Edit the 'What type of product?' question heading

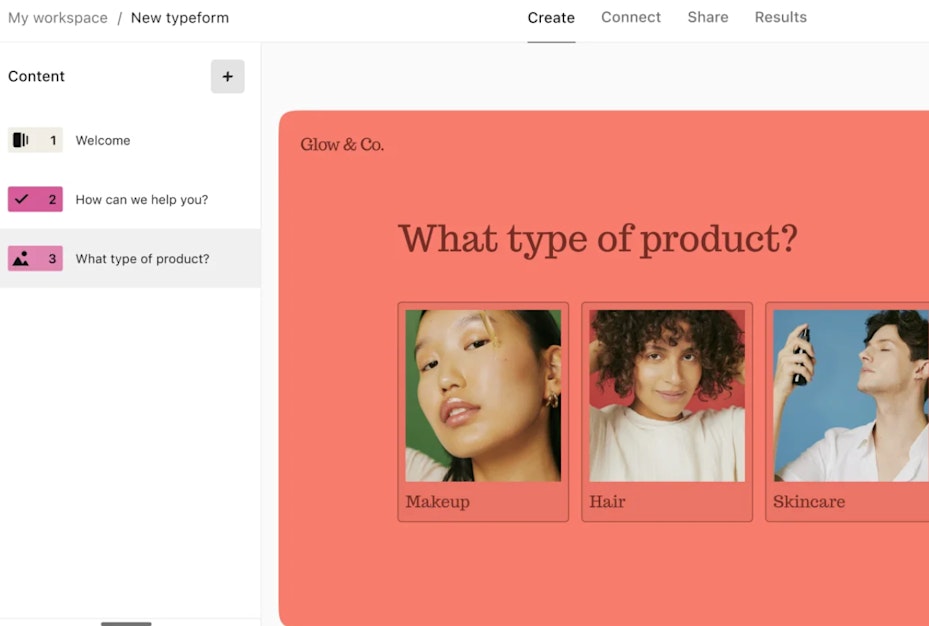(597, 240)
